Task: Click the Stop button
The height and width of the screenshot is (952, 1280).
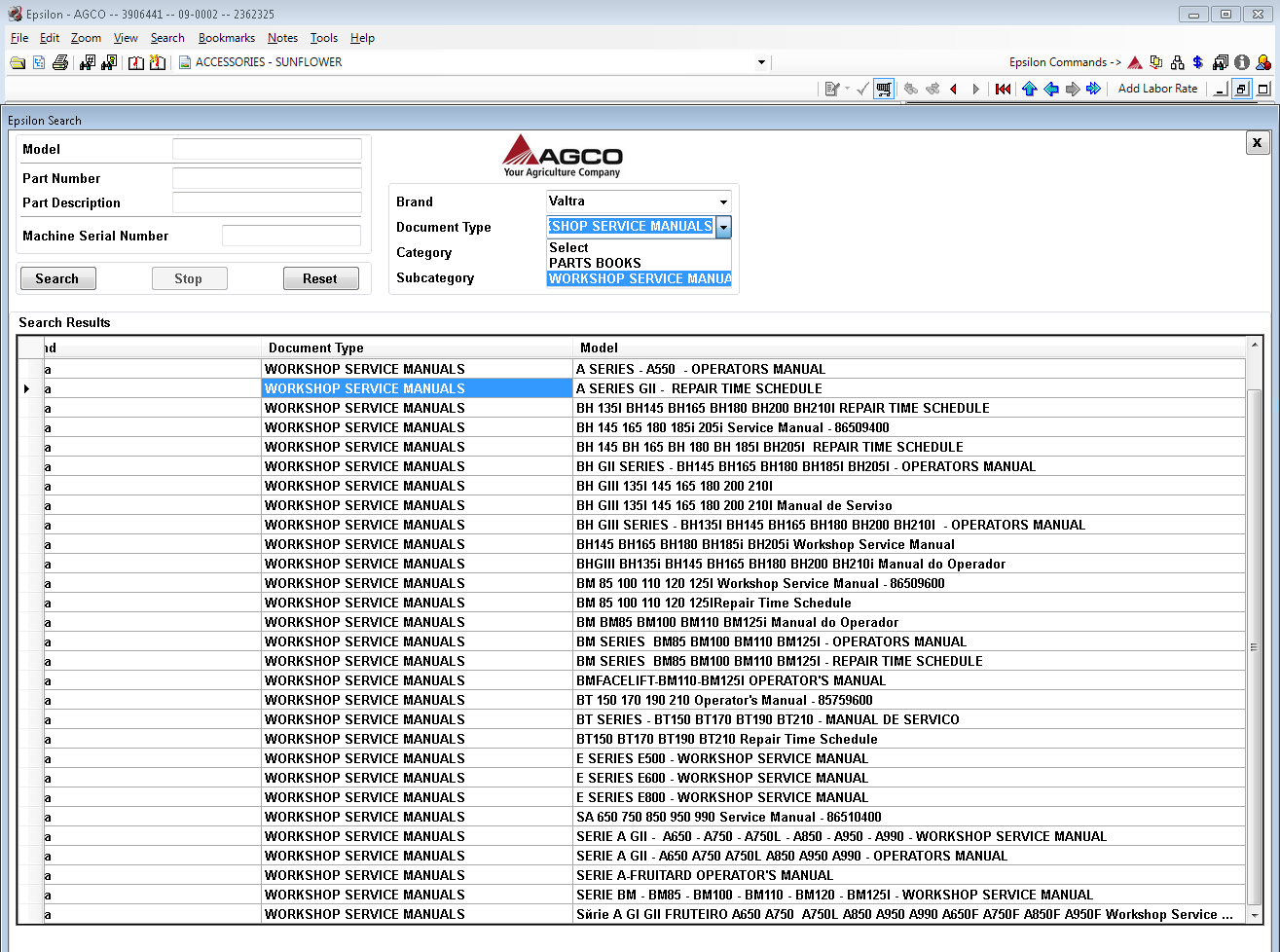Action: coord(189,278)
